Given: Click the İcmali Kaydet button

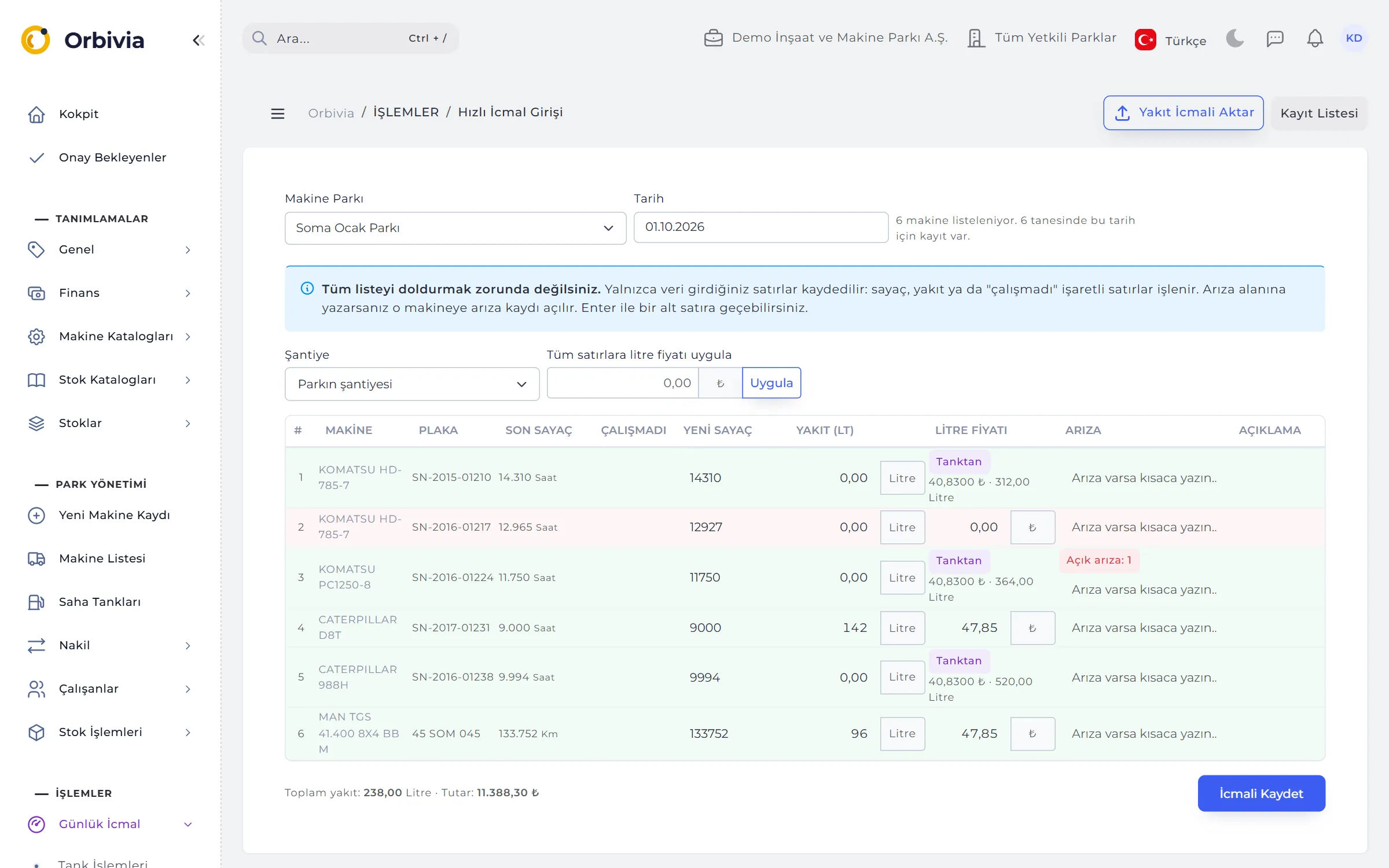Looking at the screenshot, I should pos(1261,793).
